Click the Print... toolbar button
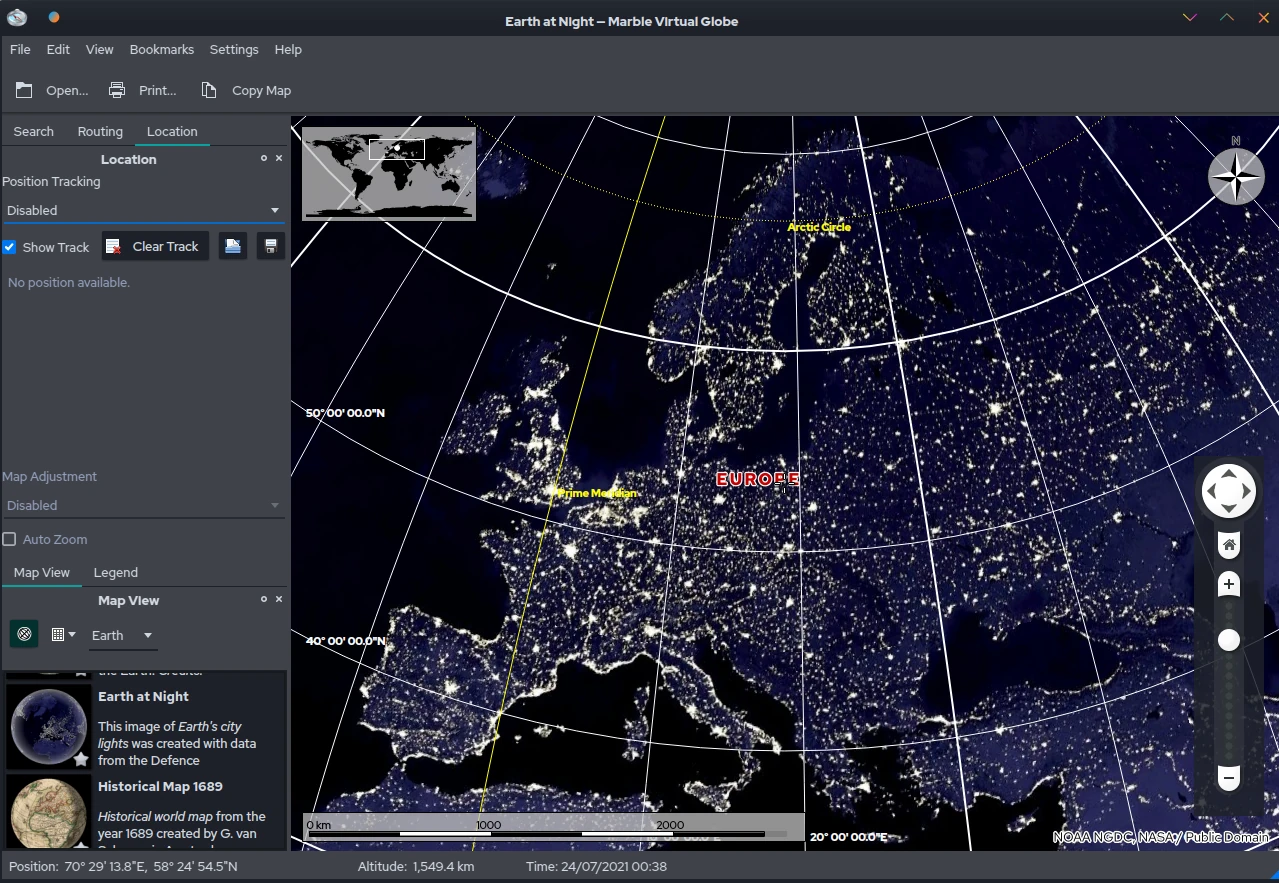Image resolution: width=1279 pixels, height=883 pixels. [143, 90]
